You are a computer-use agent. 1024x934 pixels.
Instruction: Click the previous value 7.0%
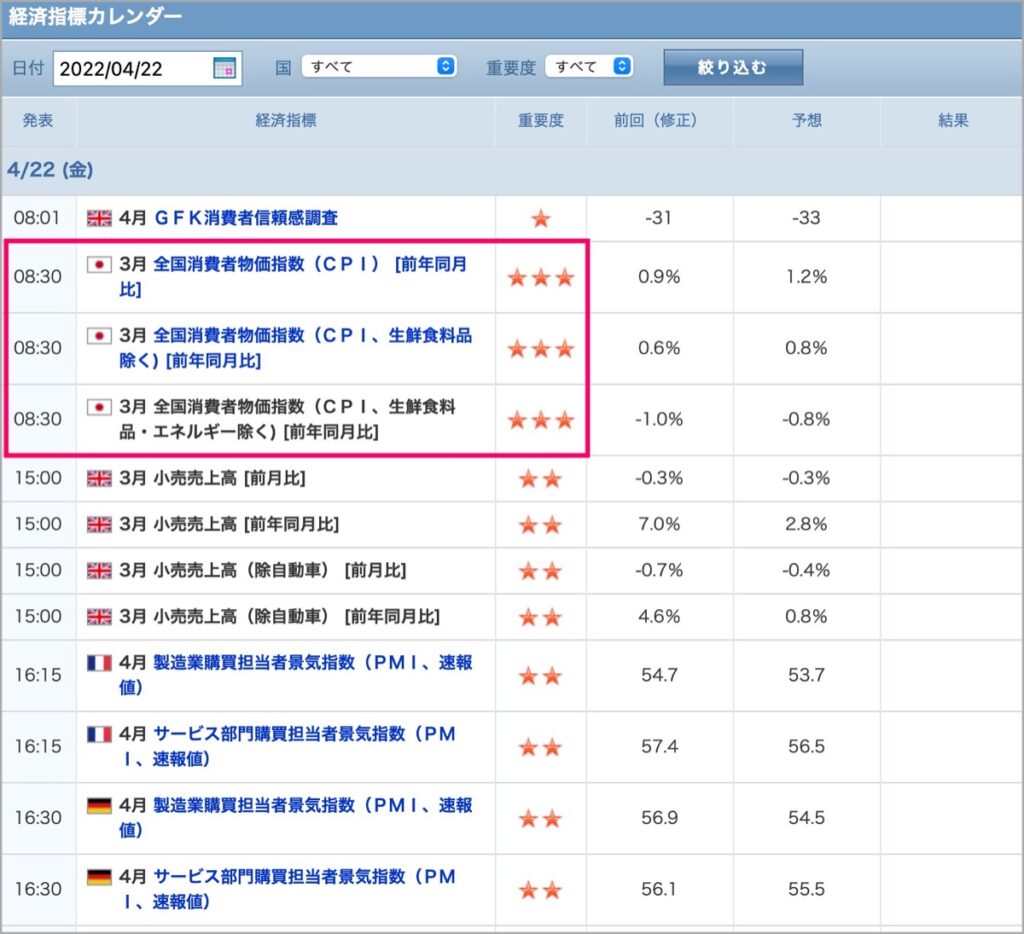point(660,524)
